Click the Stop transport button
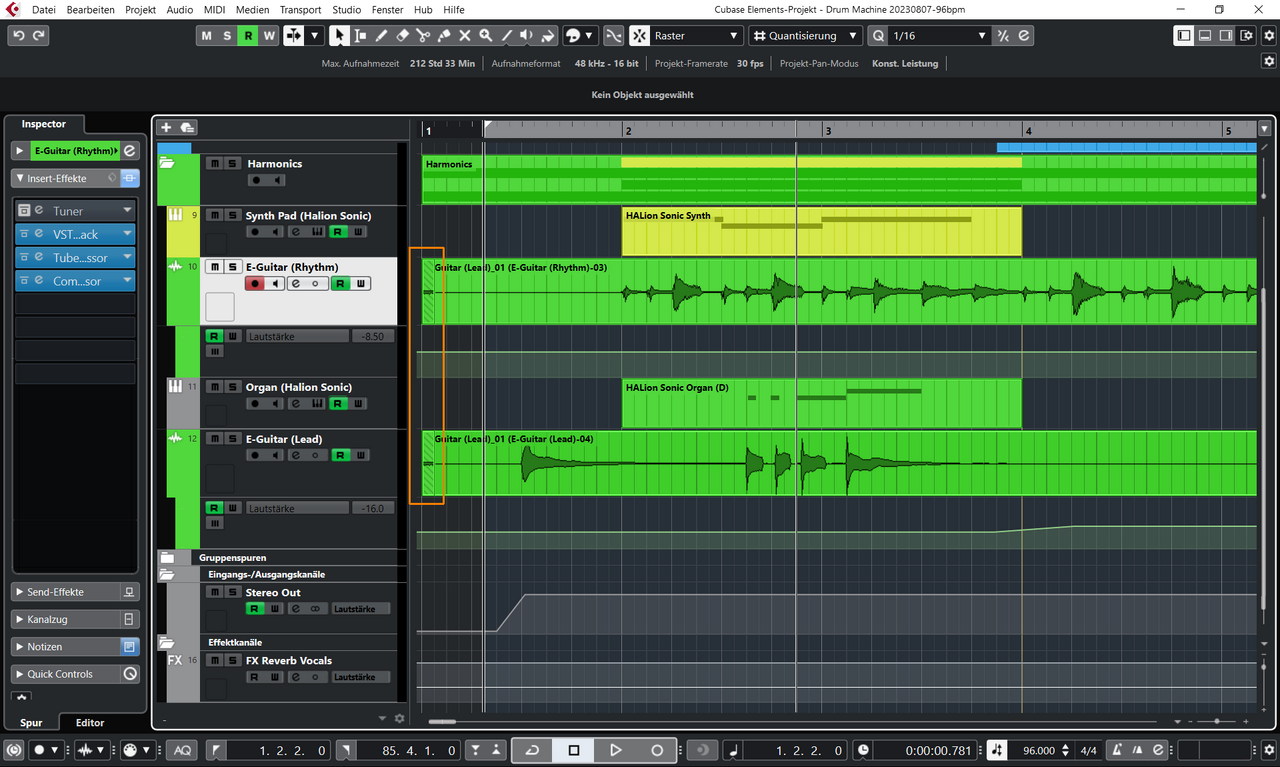Screen dimensions: 1280x767 coord(574,750)
